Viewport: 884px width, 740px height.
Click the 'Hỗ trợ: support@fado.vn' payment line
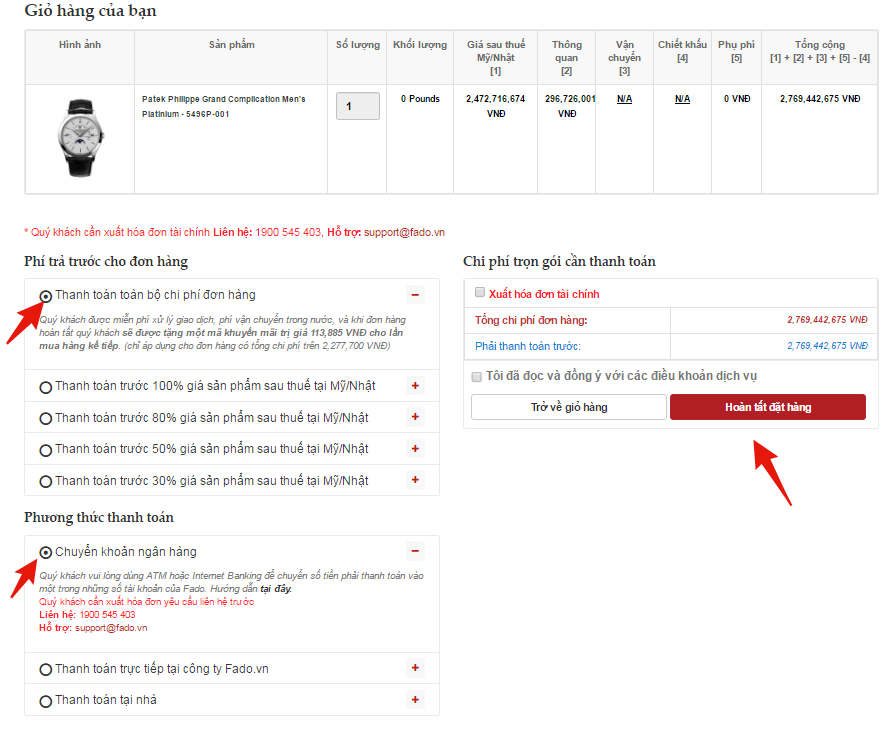point(93,628)
